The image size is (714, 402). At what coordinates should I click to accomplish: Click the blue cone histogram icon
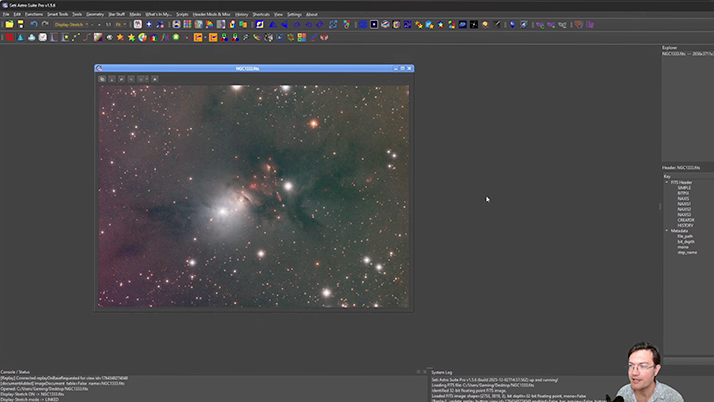[20, 37]
